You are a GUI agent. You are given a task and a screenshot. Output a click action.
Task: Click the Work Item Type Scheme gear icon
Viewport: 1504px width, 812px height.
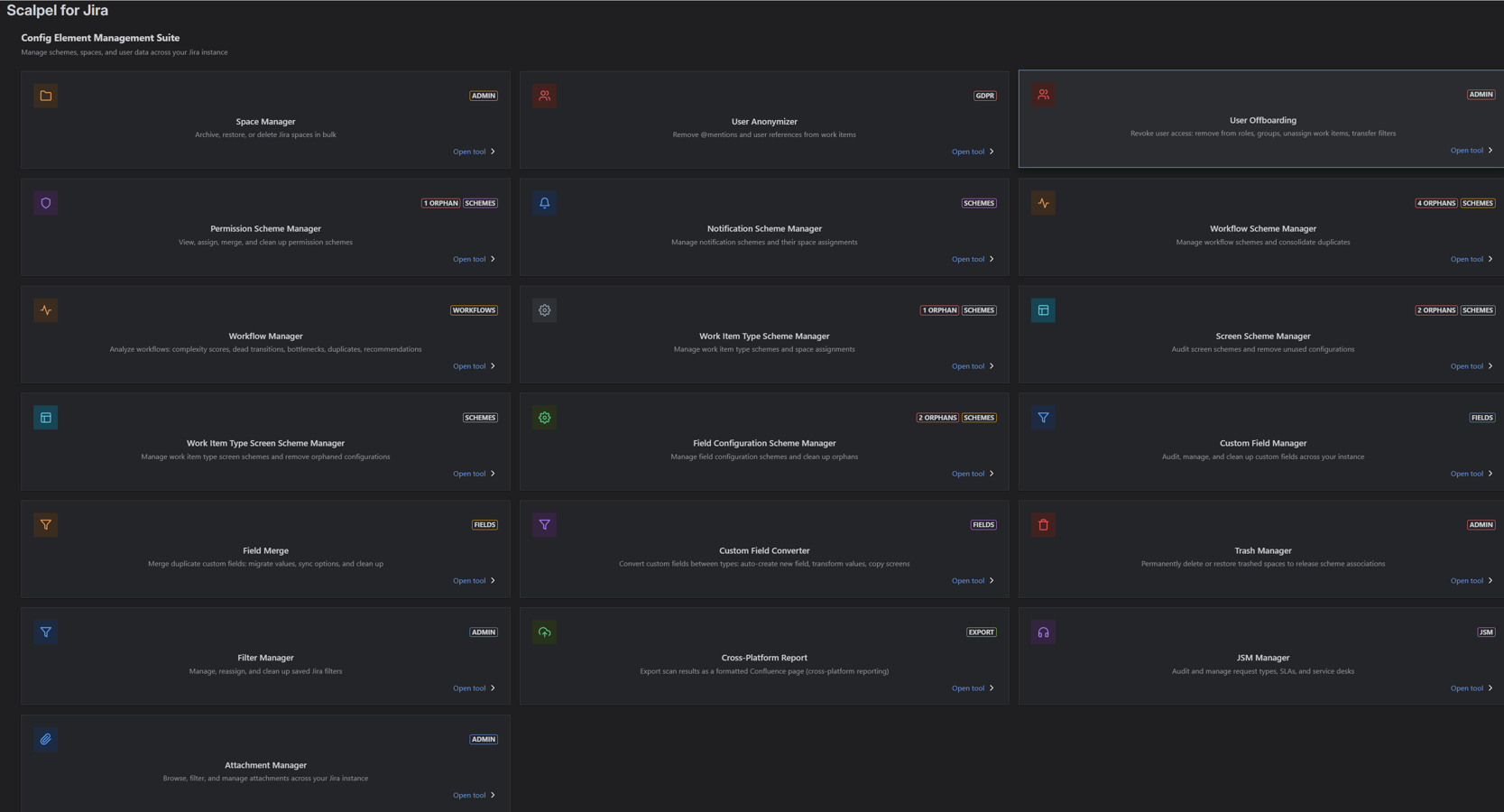coord(545,310)
